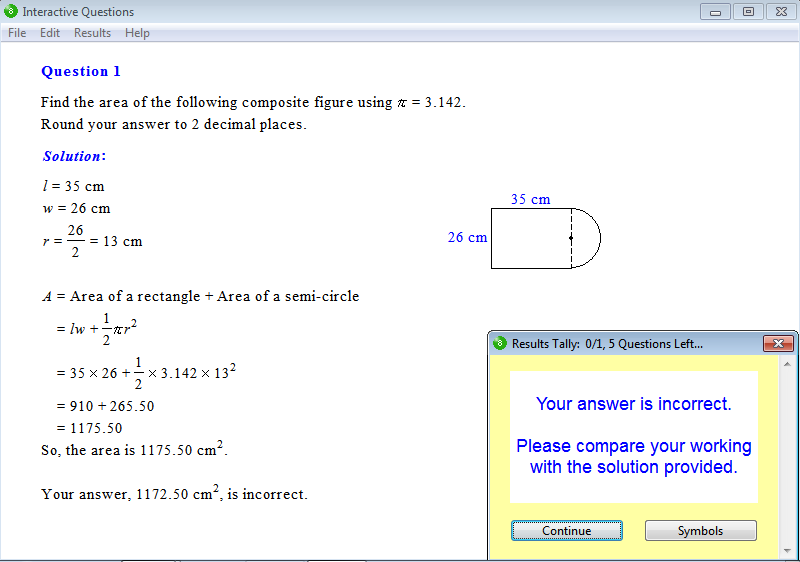Image resolution: width=800 pixels, height=562 pixels.
Task: Open the Edit menu
Action: point(49,33)
